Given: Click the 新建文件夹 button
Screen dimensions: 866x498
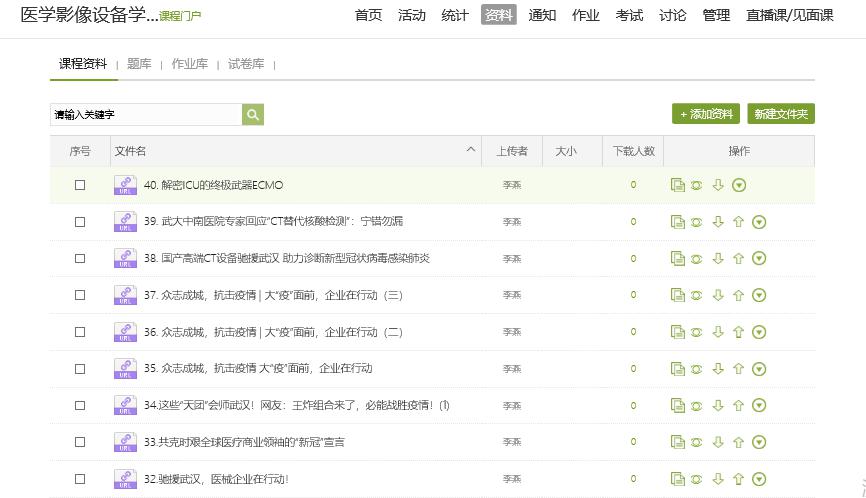Looking at the screenshot, I should 781,114.
